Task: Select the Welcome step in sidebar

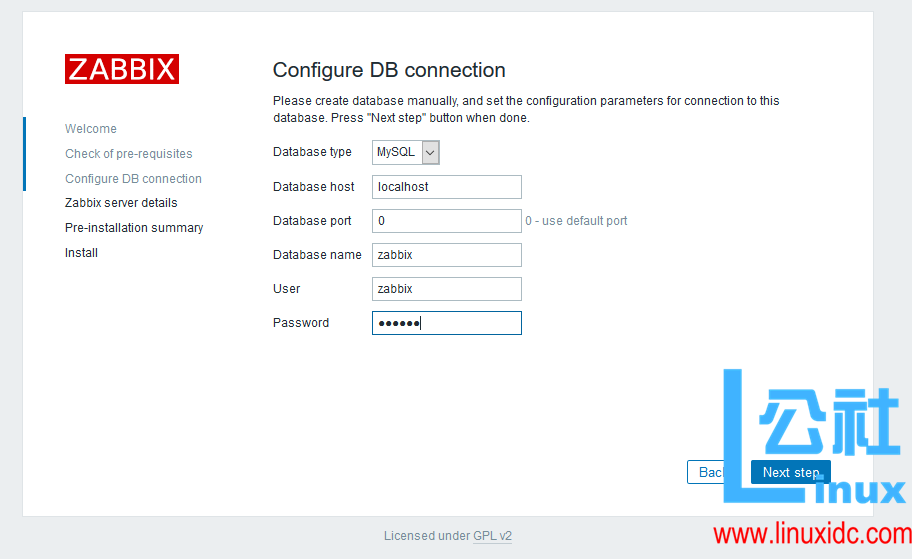Action: [91, 129]
